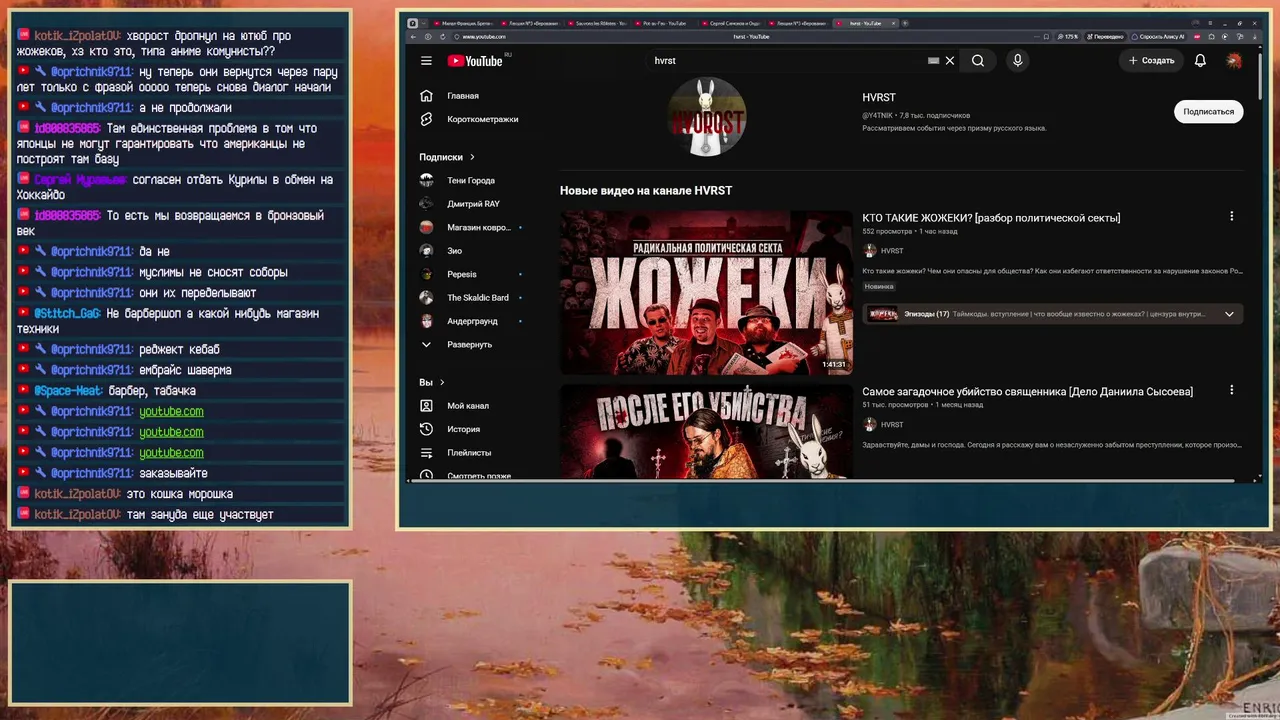The height and width of the screenshot is (720, 1280).
Task: Open the HVRST channel name link
Action: [879, 97]
